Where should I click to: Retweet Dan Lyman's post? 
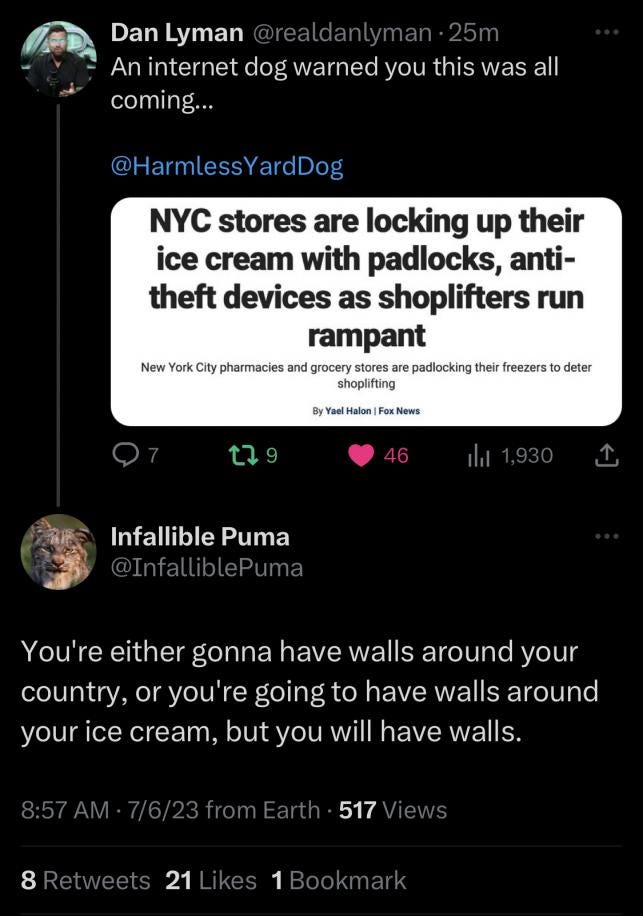242,456
